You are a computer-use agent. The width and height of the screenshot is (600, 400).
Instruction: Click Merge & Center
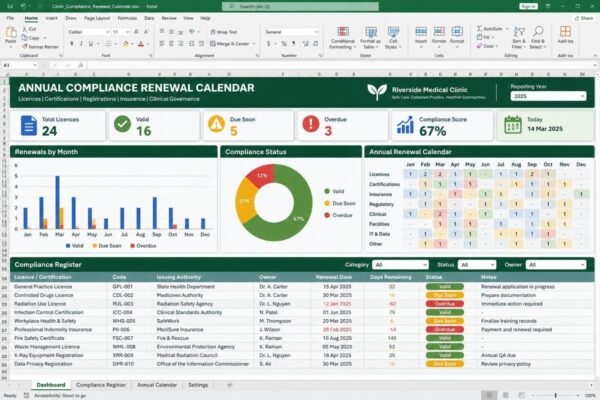tap(230, 44)
